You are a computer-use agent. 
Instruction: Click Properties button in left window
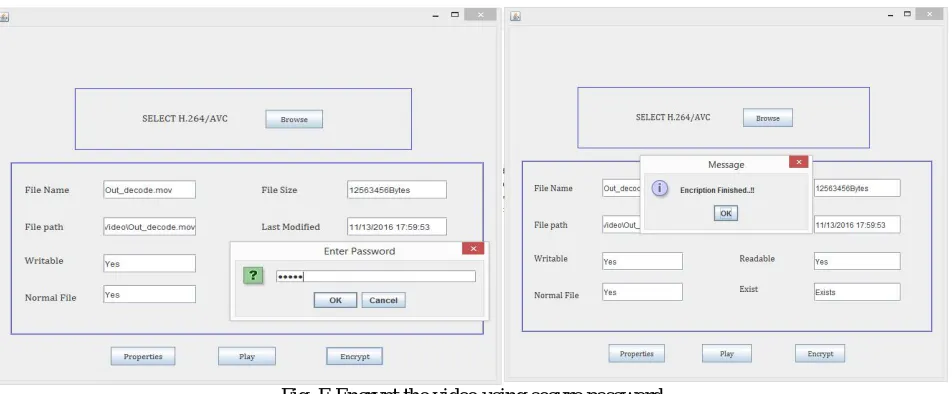pos(143,356)
